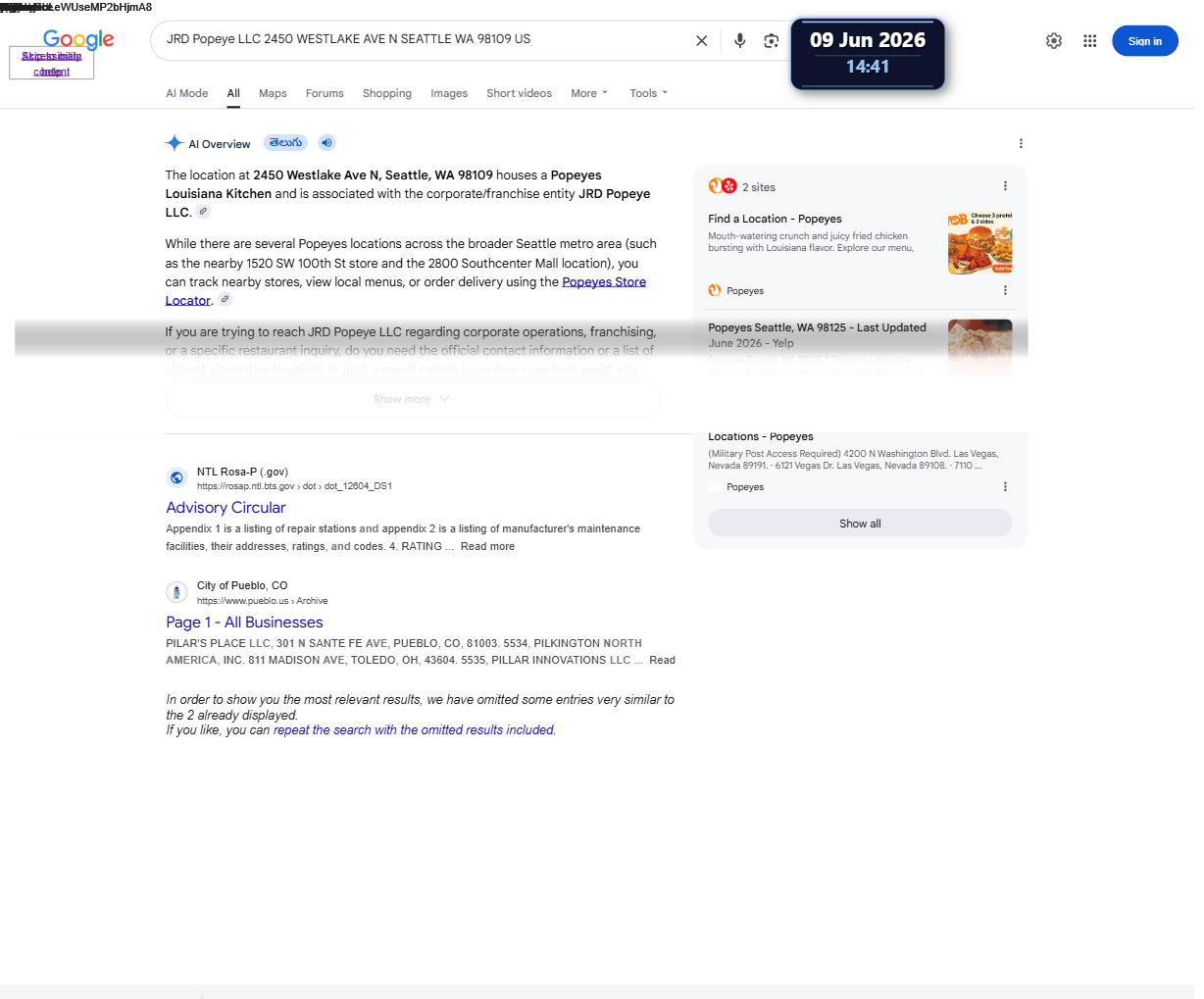
Task: Listen to the AI Overview speaker icon
Action: [327, 143]
